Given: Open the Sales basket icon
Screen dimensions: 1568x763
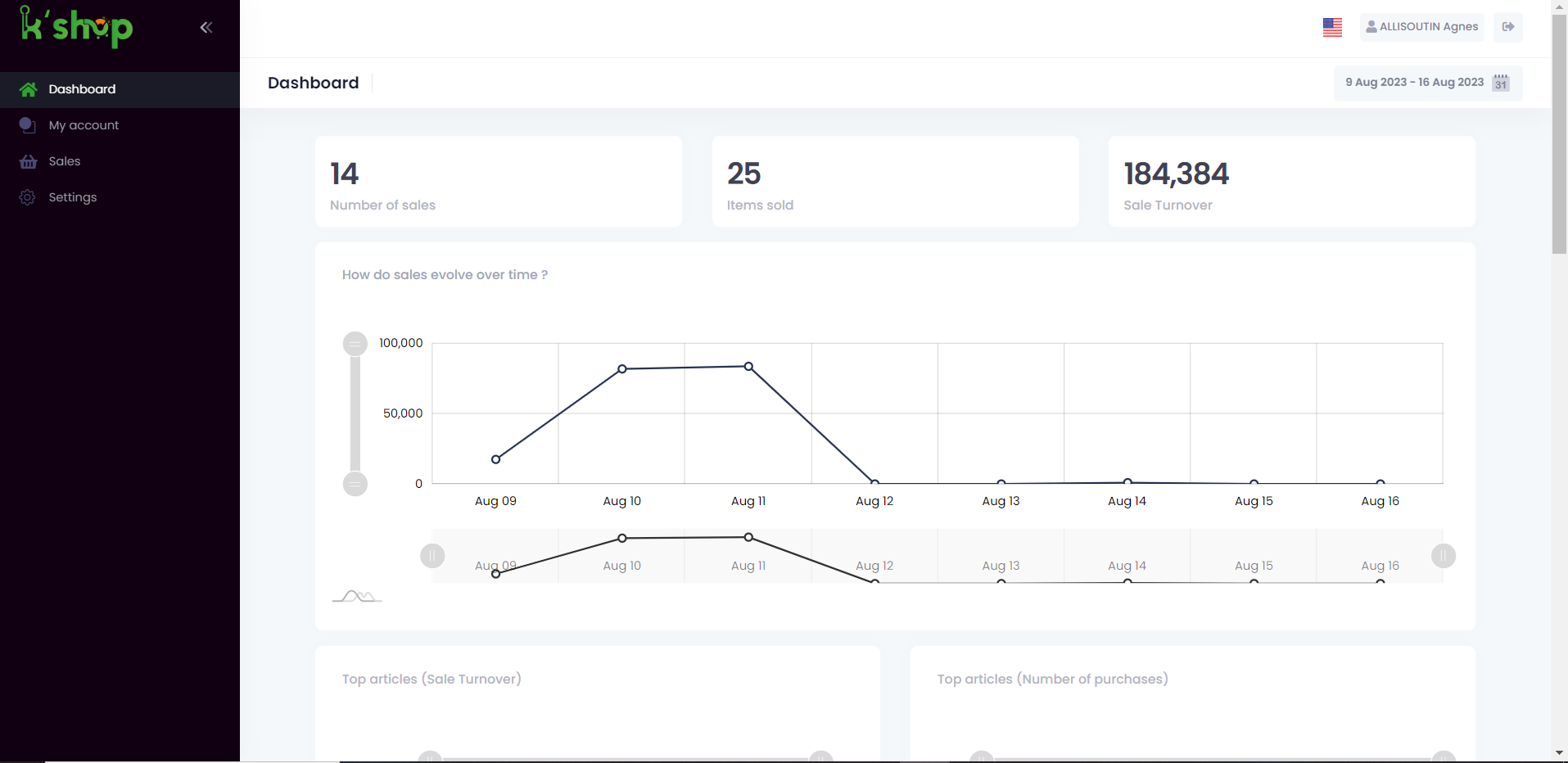Looking at the screenshot, I should click(29, 161).
